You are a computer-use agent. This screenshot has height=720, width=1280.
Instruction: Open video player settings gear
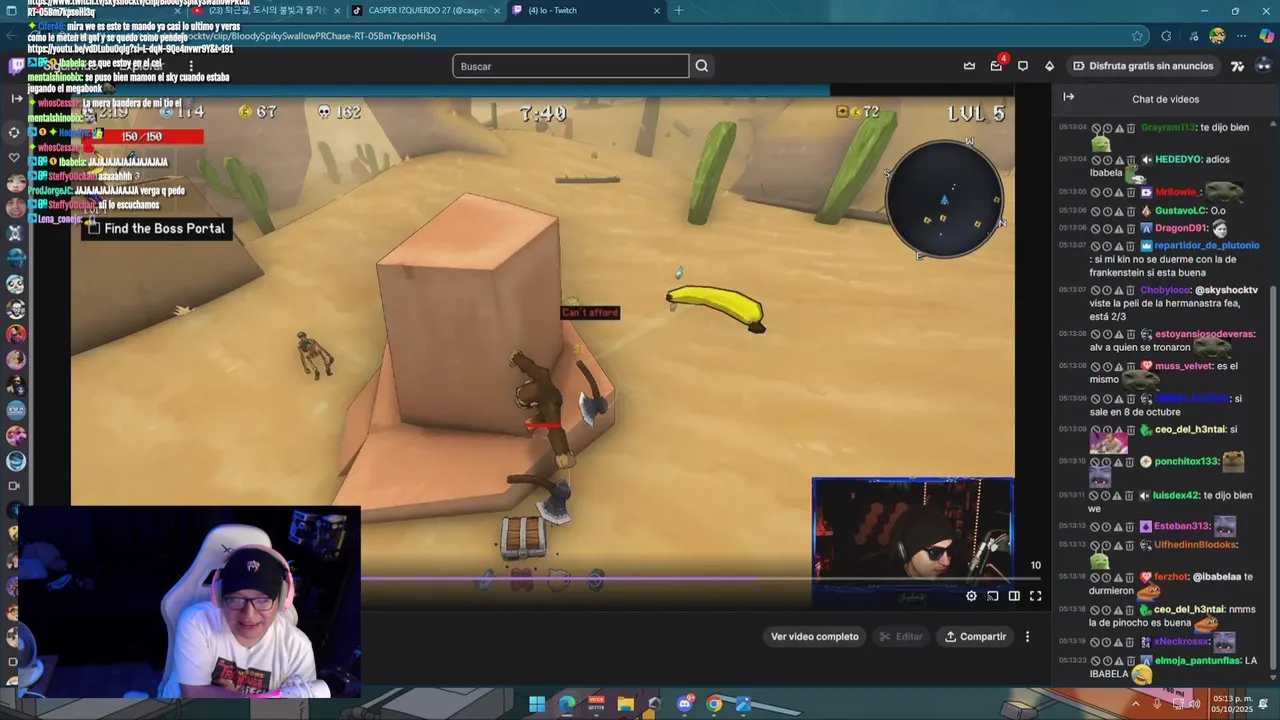971,596
